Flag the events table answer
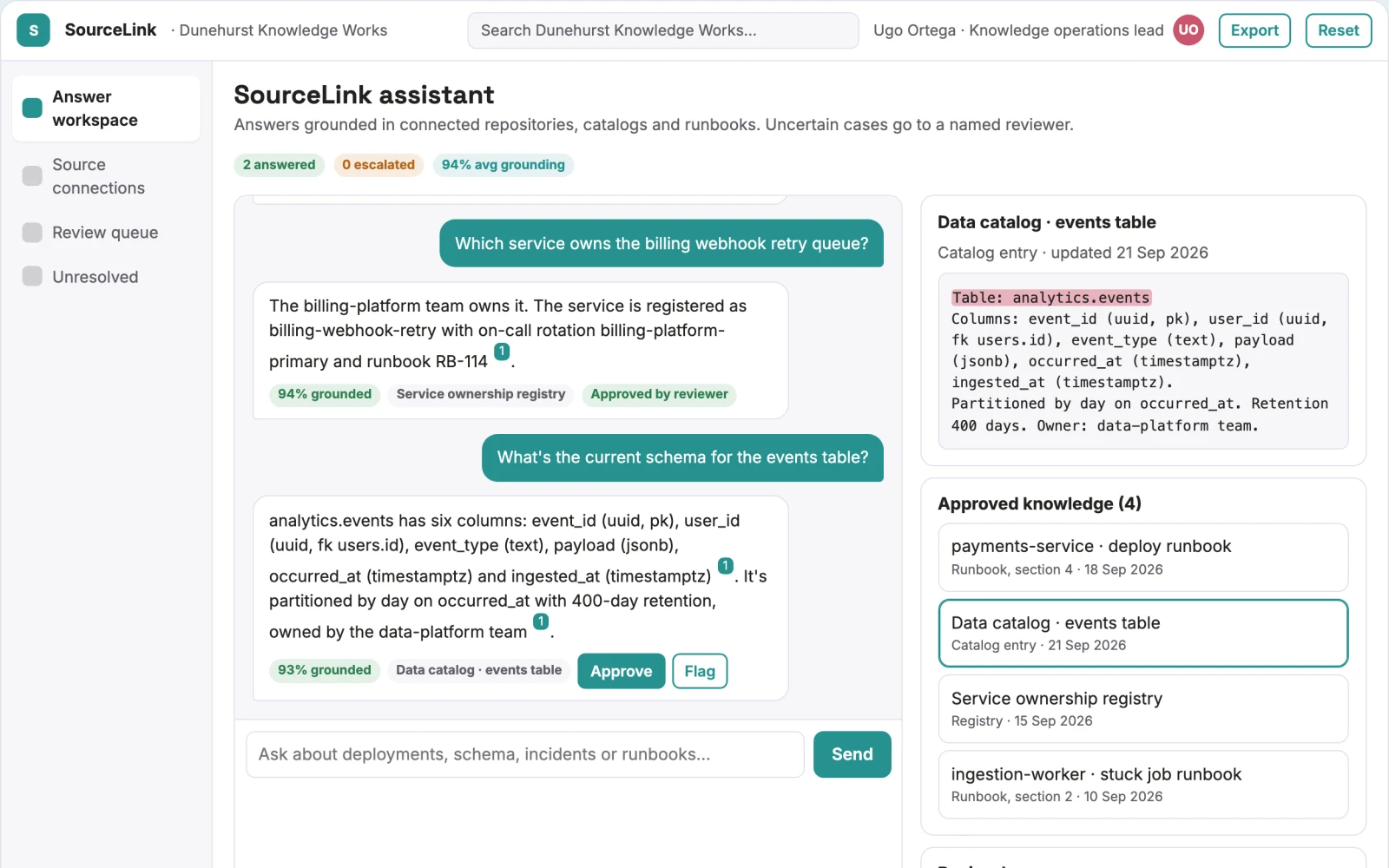Screen dimensions: 1389x868 pos(700,671)
